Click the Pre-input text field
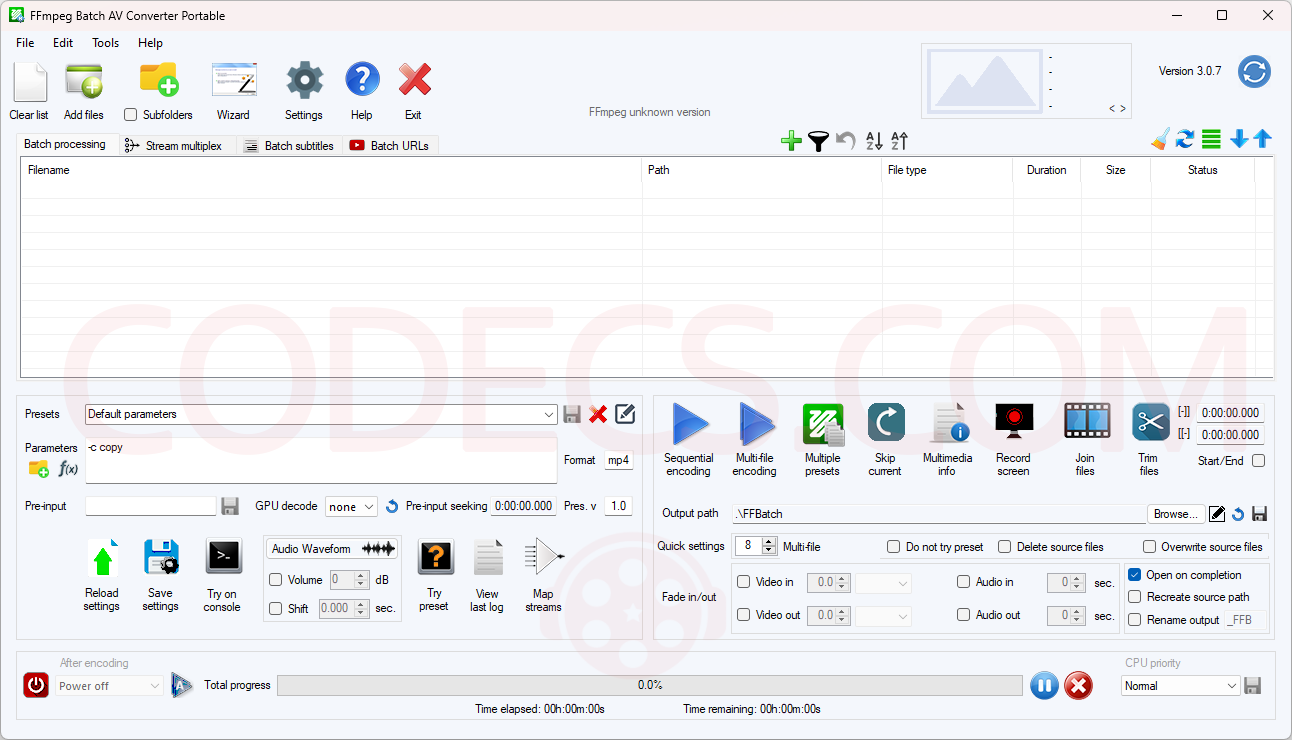The image size is (1292, 740). point(151,506)
